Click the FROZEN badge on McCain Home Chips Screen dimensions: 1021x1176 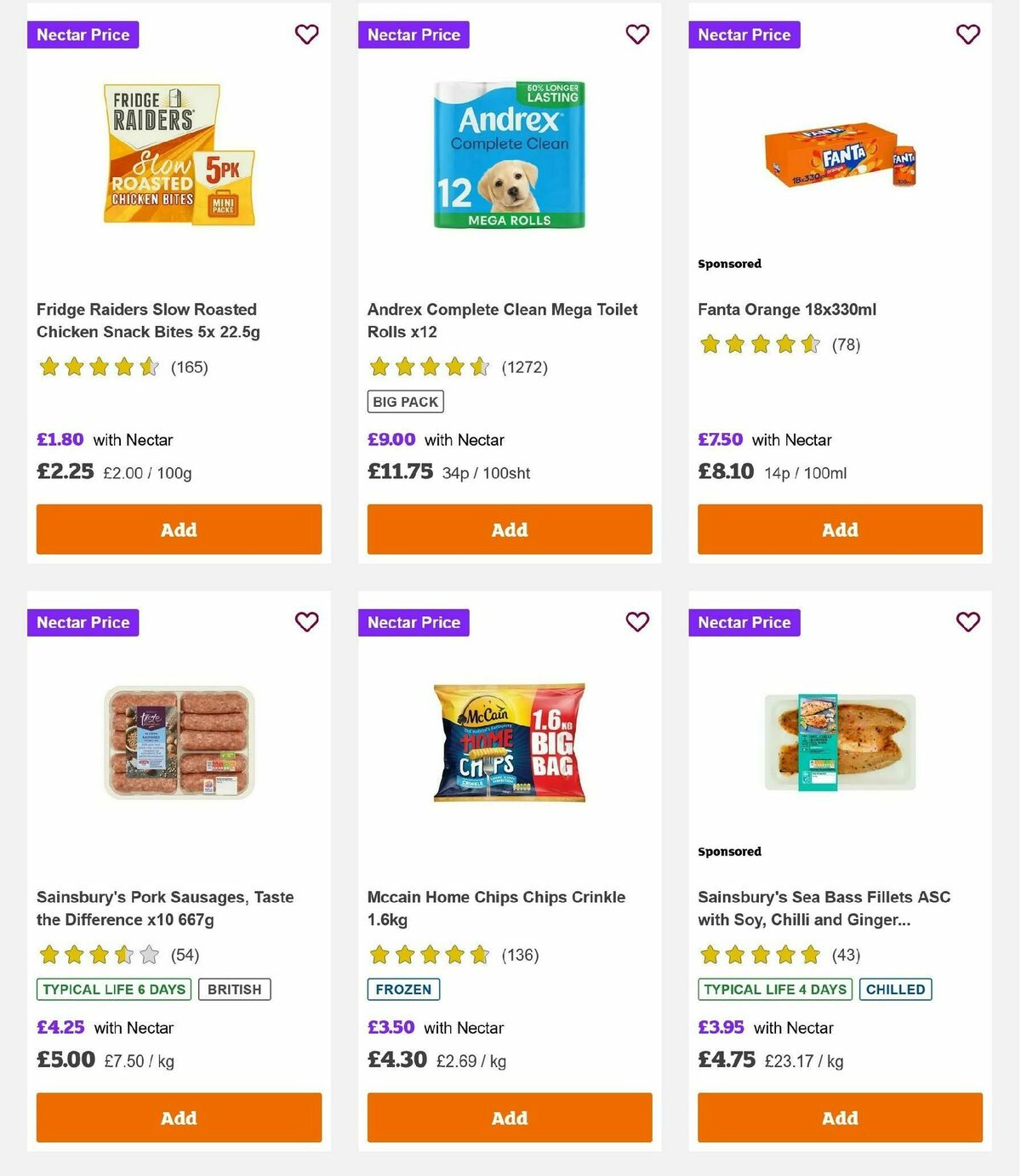(403, 989)
